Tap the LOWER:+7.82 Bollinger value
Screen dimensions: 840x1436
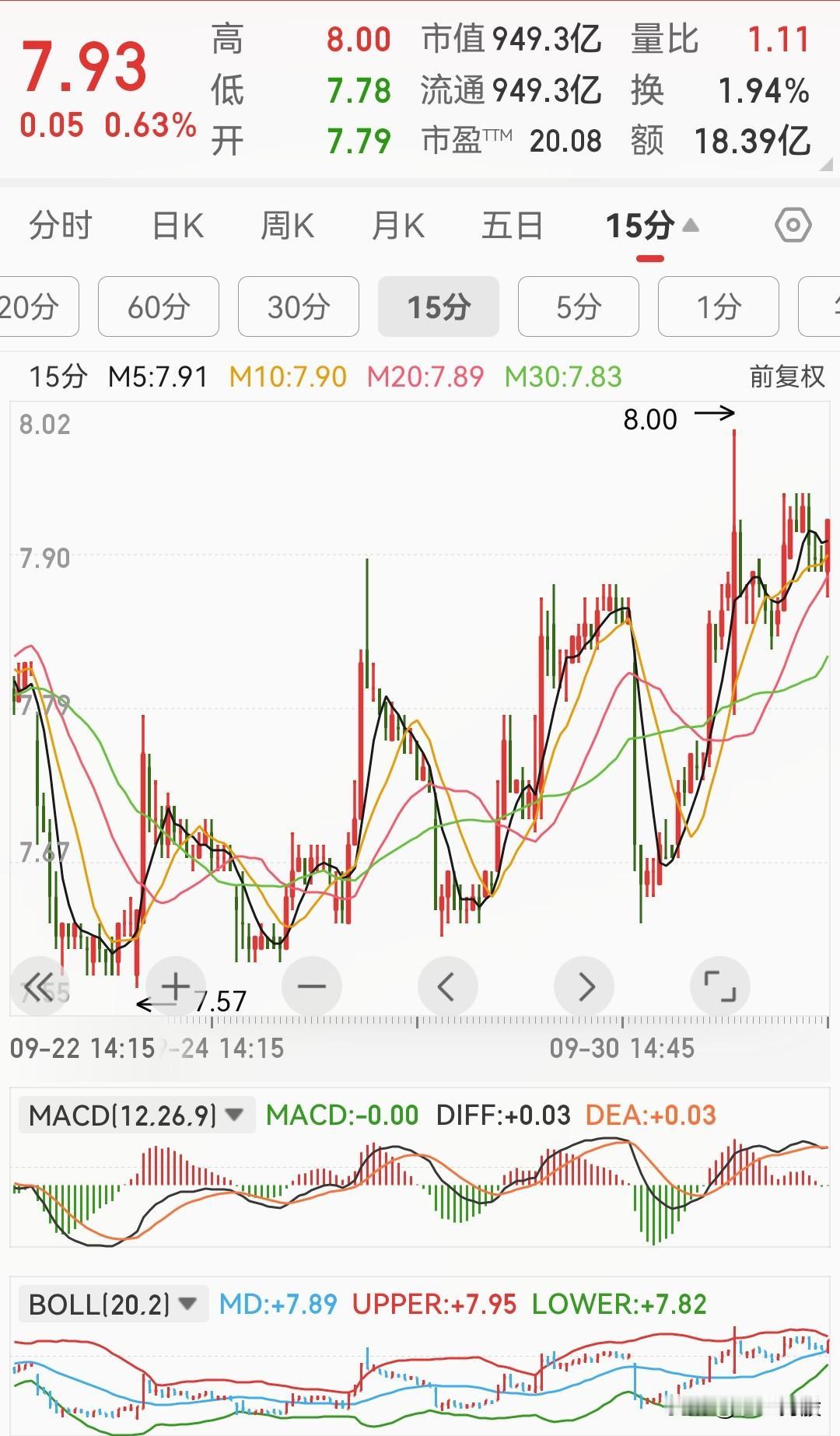619,1304
